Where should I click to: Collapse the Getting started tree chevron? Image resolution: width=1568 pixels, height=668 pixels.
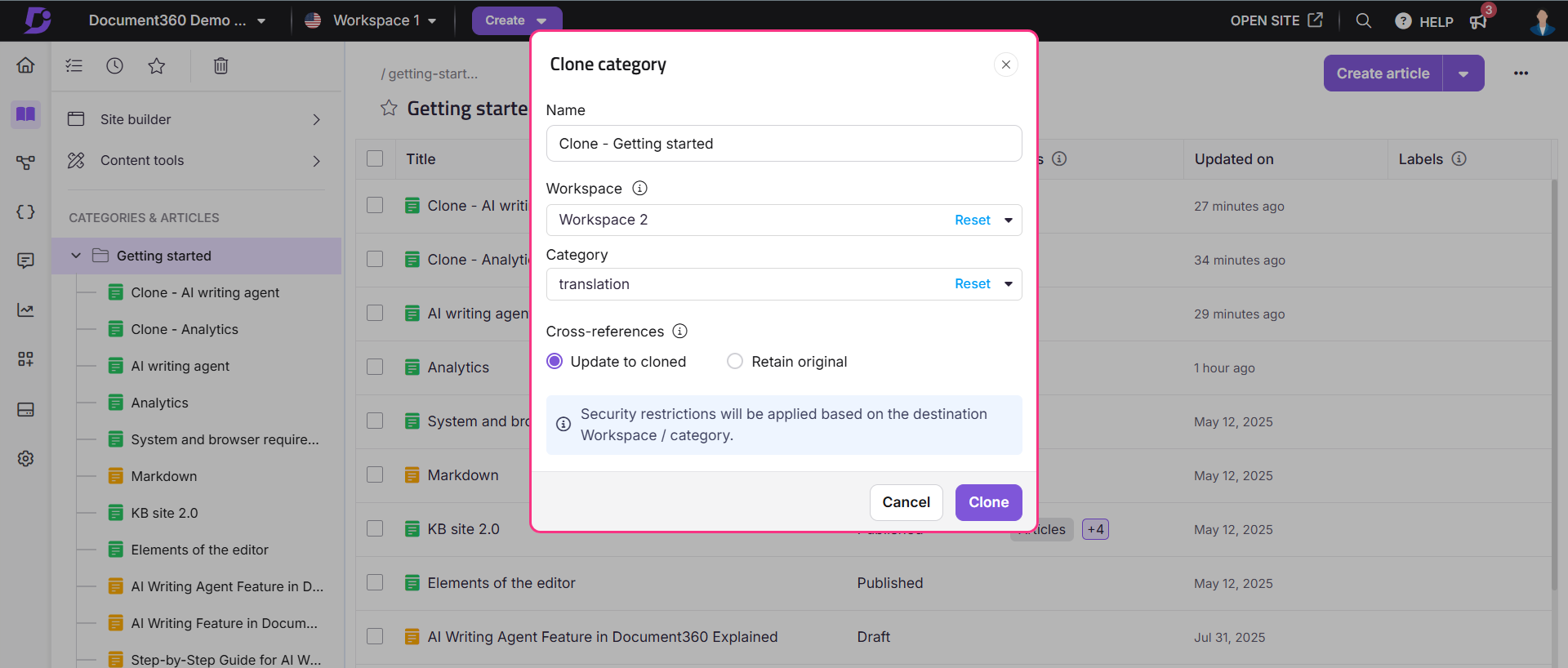(76, 256)
